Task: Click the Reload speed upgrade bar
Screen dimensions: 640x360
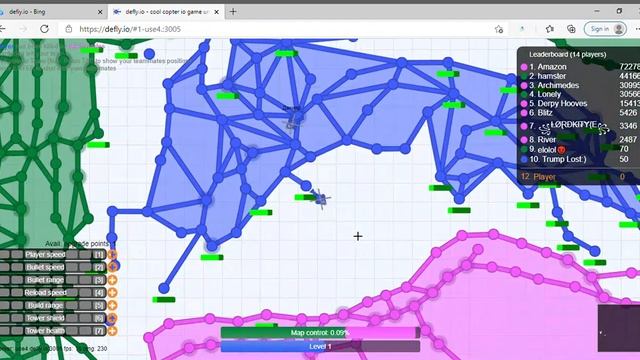Action: [x=53, y=293]
